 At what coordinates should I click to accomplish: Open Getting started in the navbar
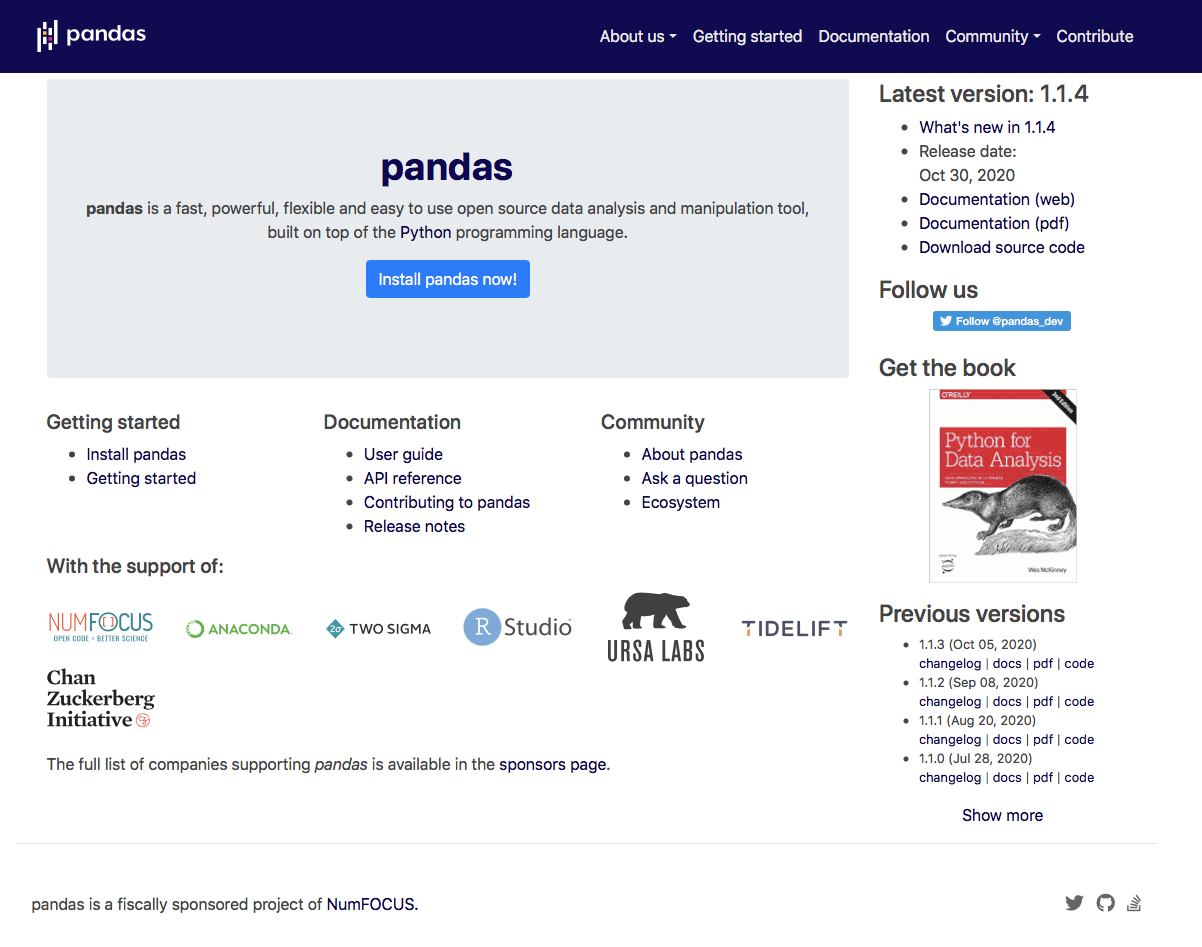[747, 36]
